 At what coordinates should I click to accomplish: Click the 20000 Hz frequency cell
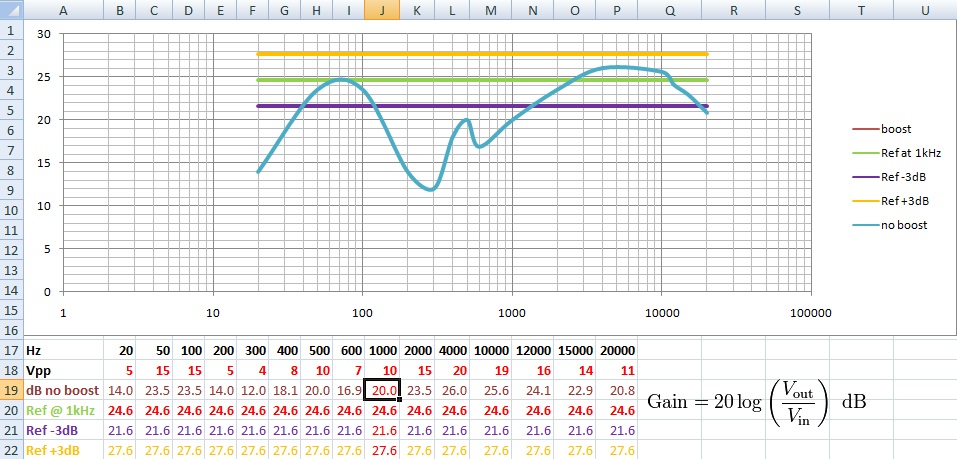coord(616,351)
